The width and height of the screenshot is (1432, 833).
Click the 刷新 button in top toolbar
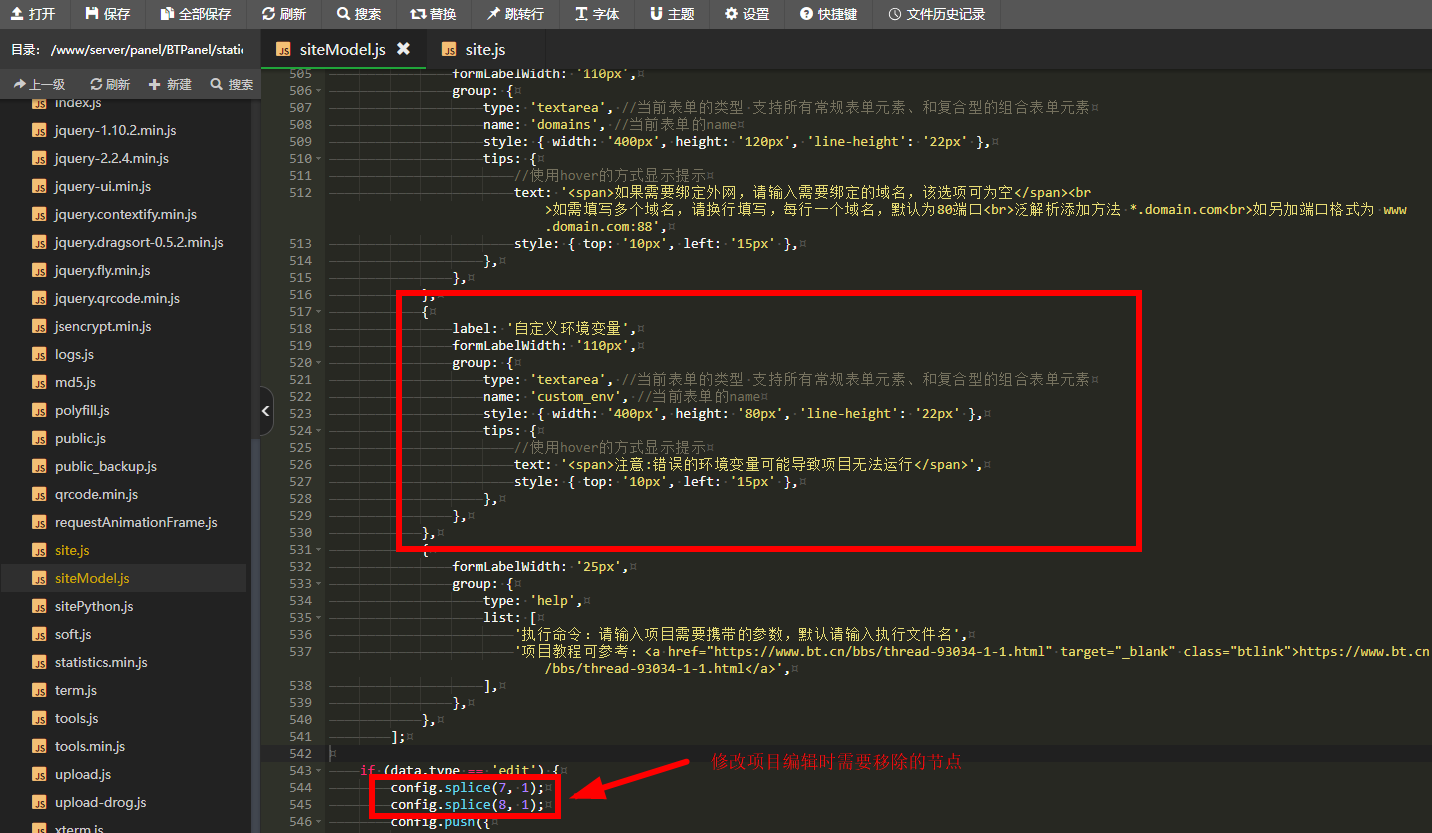pos(284,14)
